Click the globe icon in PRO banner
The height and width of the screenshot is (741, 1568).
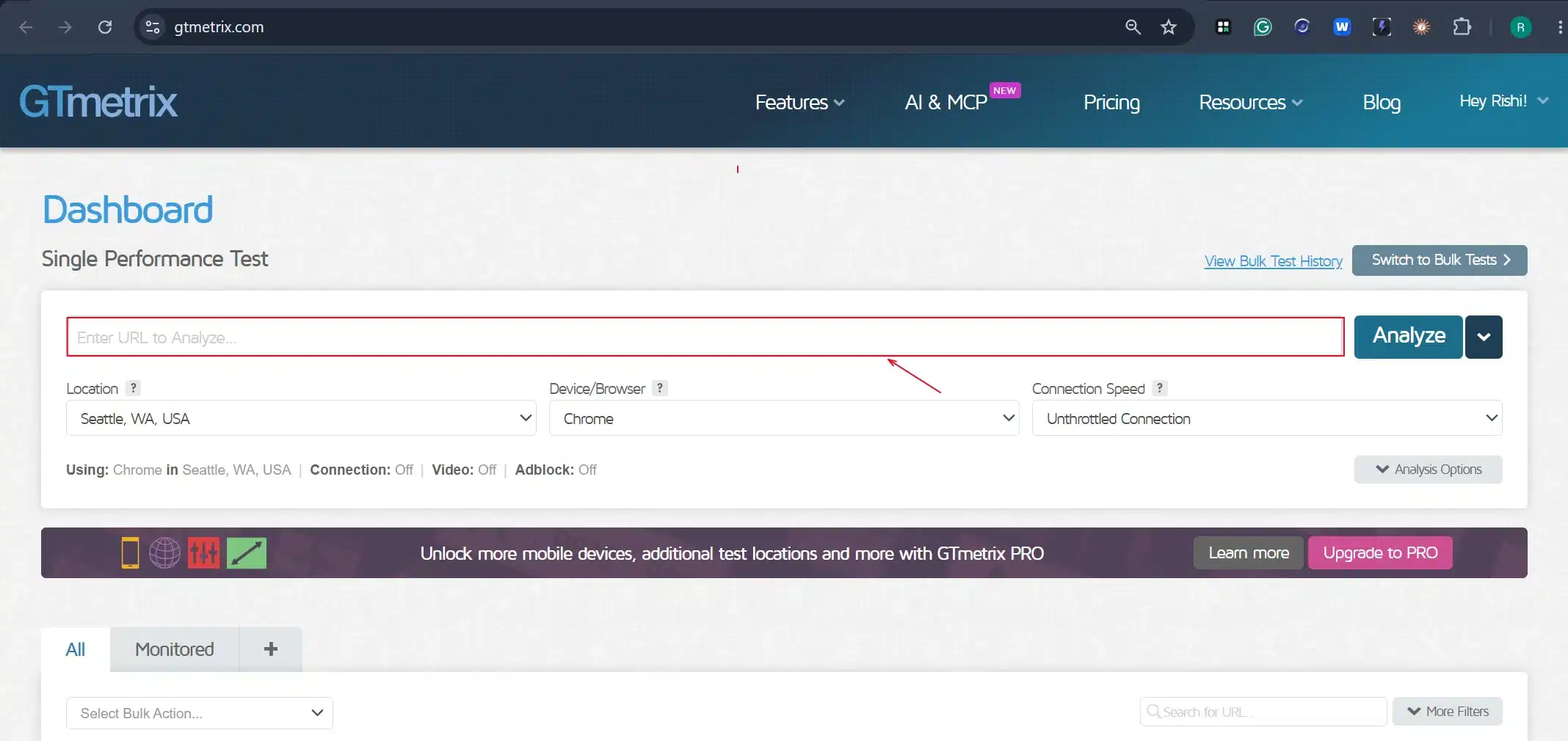164,553
